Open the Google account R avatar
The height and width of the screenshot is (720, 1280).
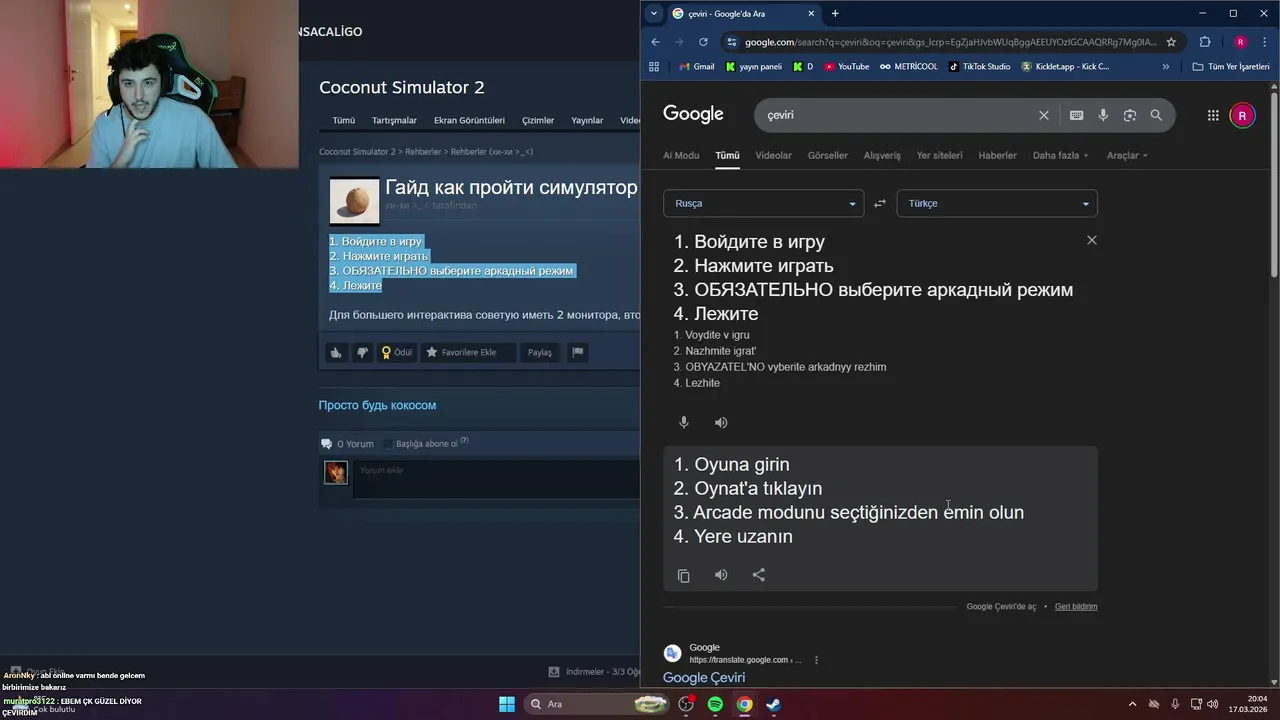1242,115
